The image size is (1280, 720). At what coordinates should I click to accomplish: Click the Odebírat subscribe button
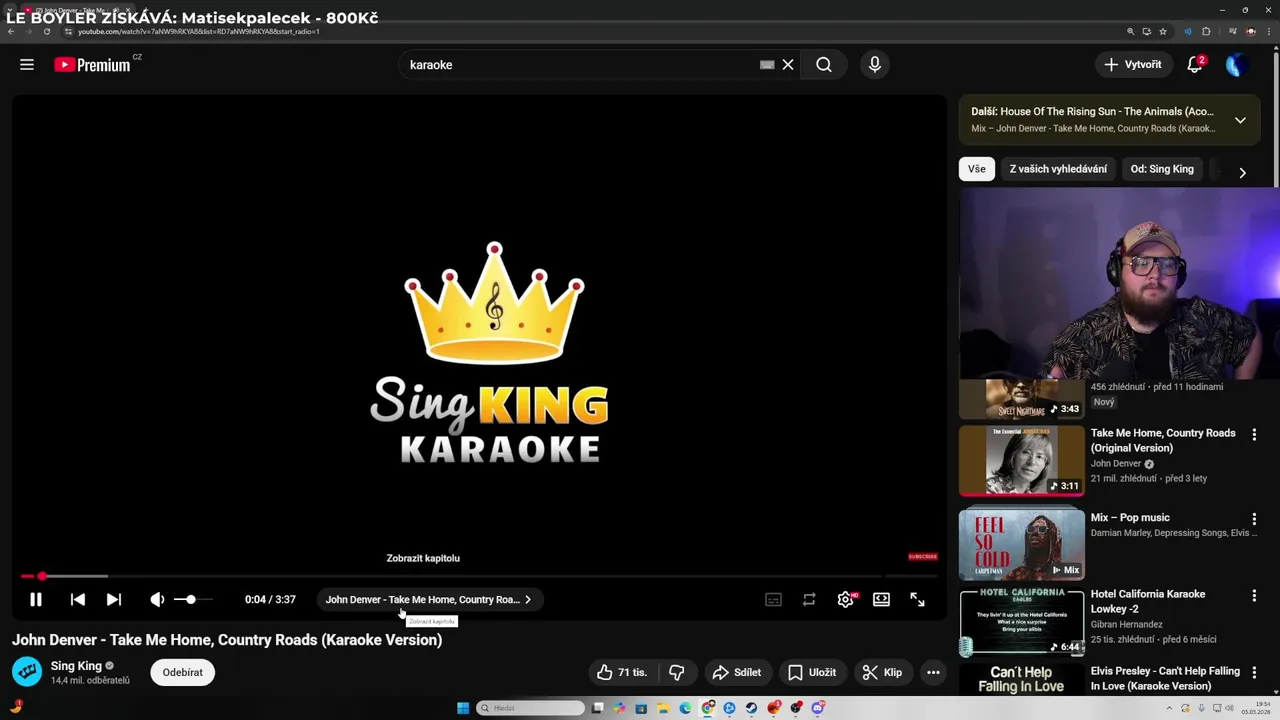182,673
